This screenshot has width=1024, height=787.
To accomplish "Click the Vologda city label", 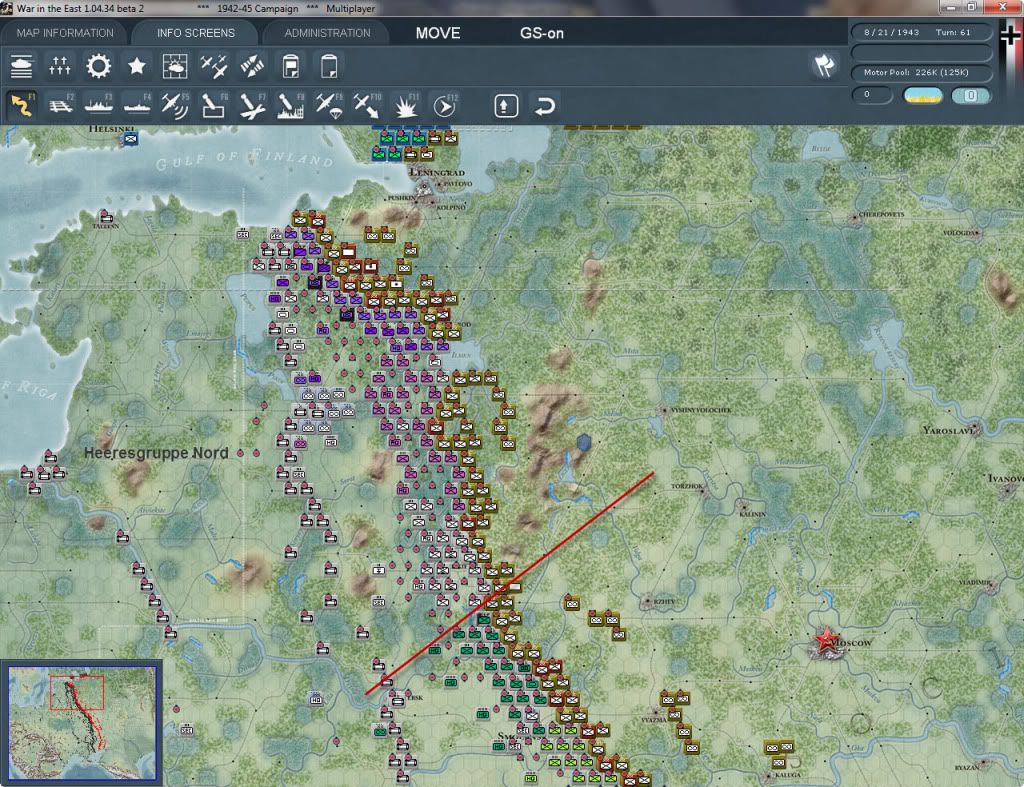I will coord(961,233).
